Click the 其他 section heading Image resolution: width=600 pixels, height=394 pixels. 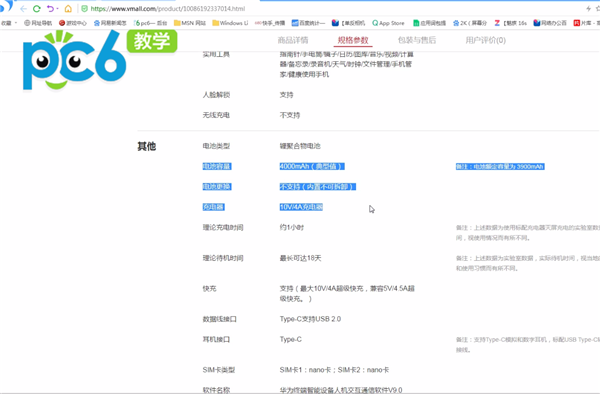coord(147,146)
